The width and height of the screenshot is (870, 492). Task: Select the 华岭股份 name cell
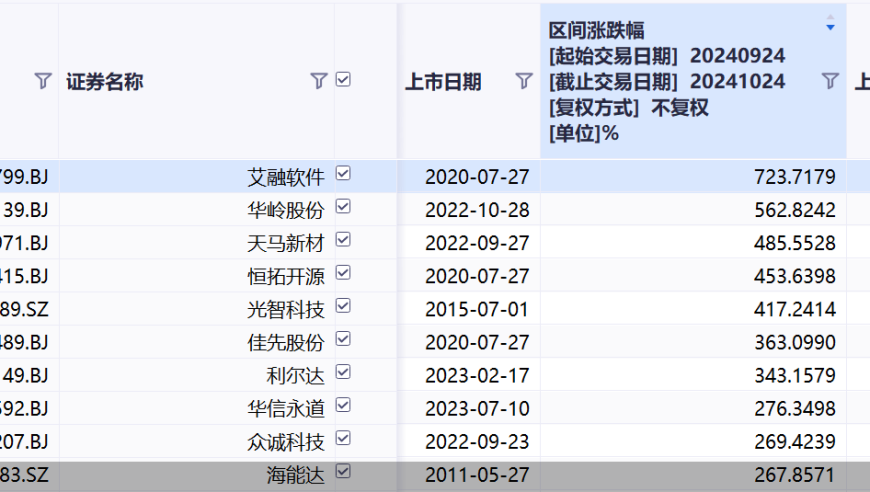(x=197, y=210)
